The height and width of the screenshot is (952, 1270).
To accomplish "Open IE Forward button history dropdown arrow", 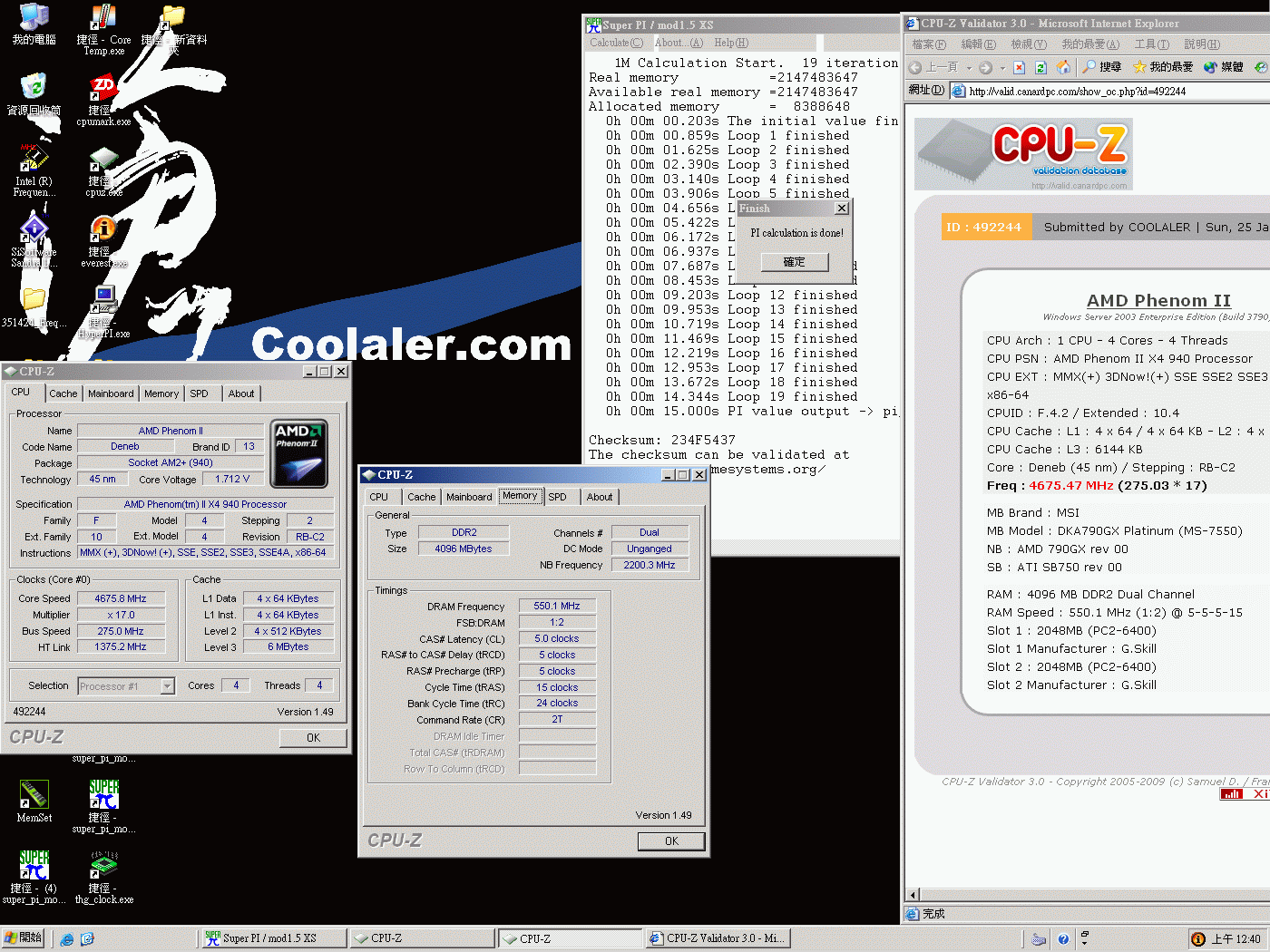I will (1002, 68).
